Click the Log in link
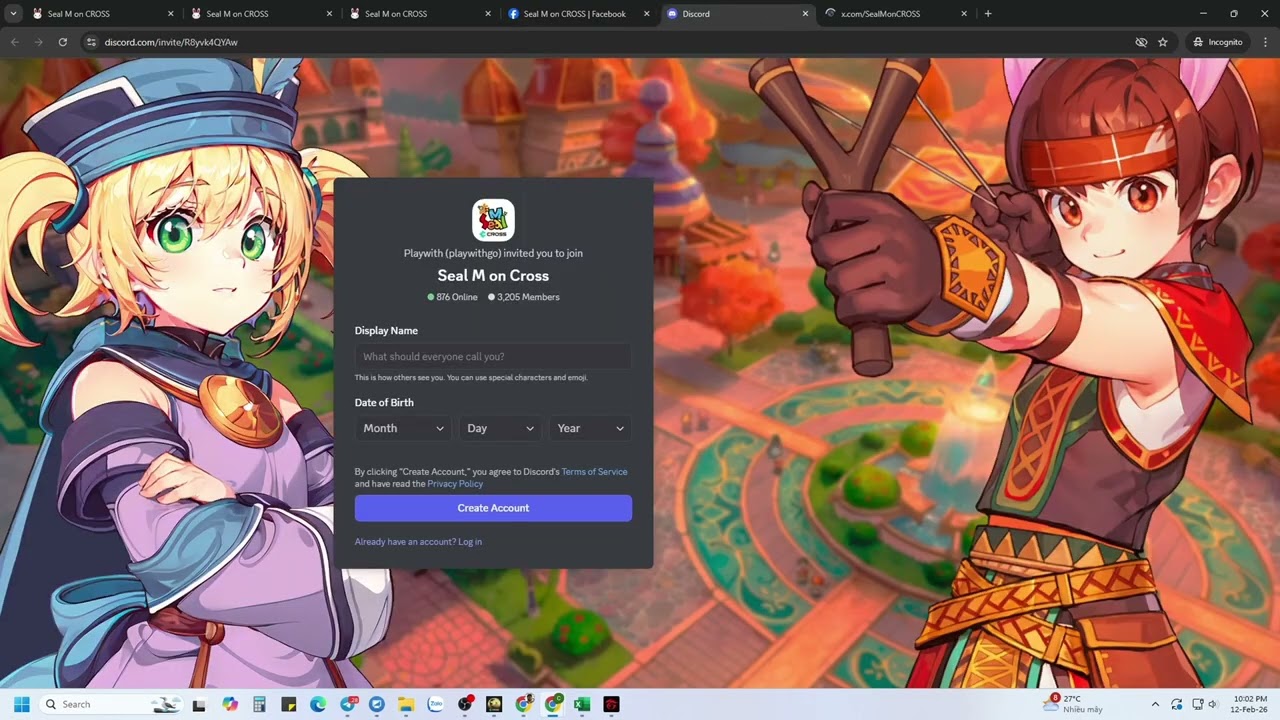The image size is (1280, 720). (470, 542)
